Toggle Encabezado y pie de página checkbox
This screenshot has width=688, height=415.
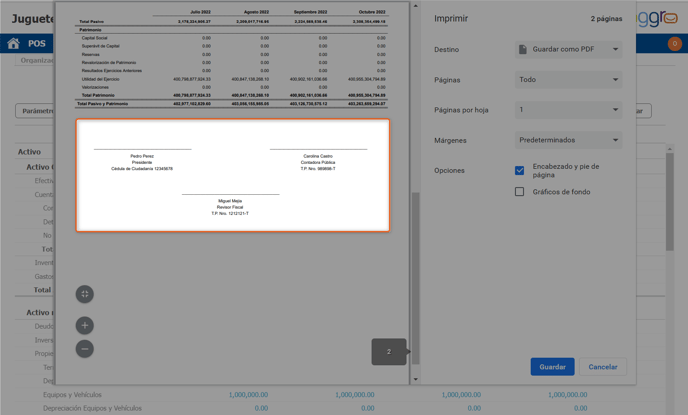[x=520, y=170]
